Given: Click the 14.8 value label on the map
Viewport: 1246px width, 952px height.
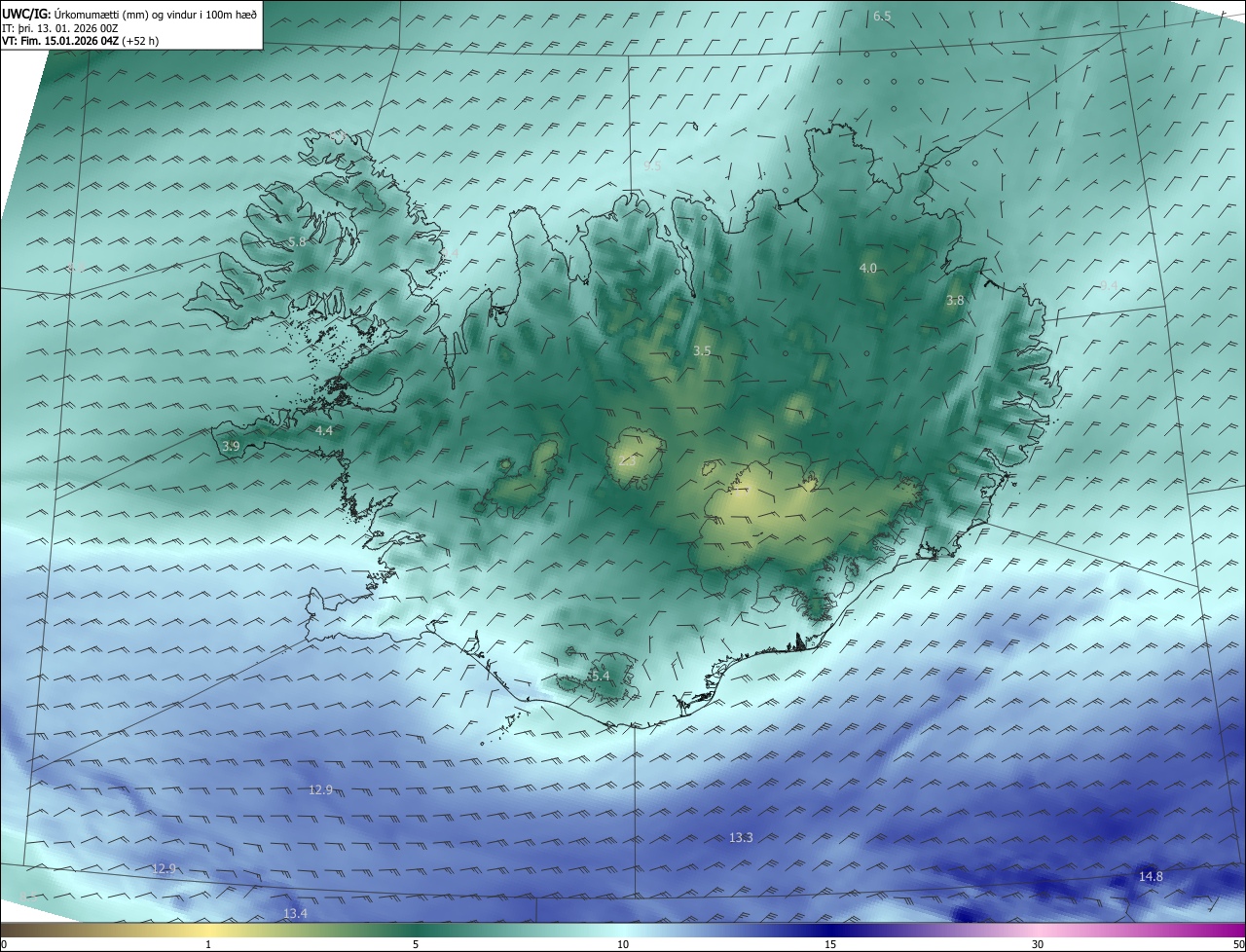Looking at the screenshot, I should pos(1151,877).
